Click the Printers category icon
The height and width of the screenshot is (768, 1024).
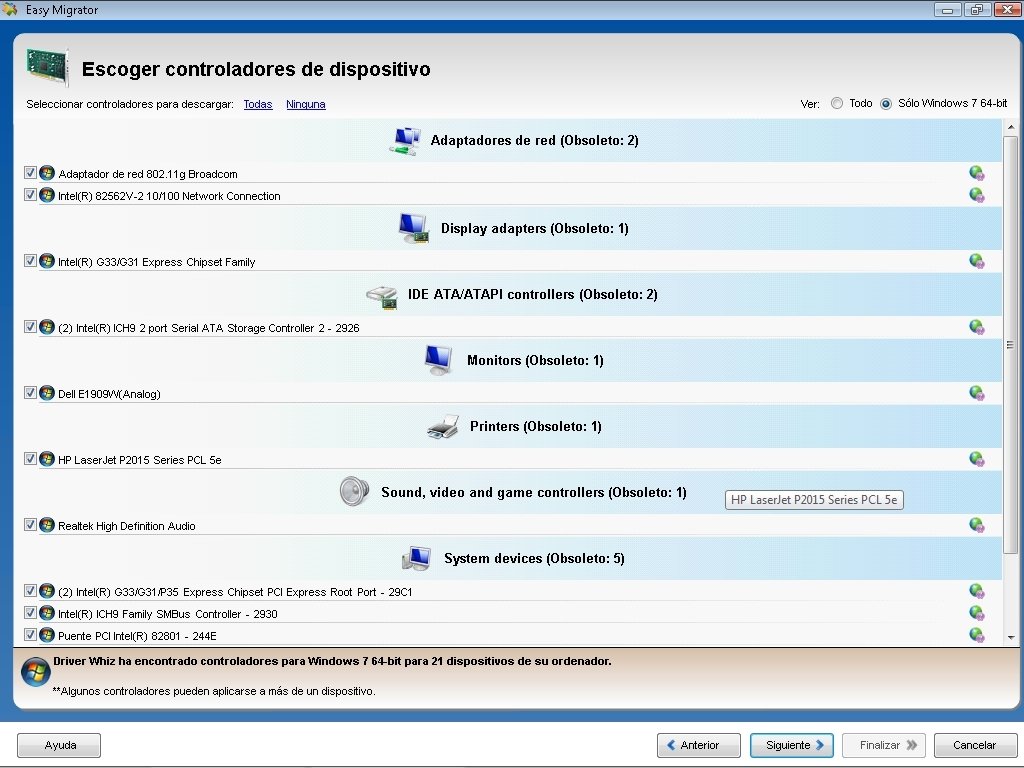pos(443,426)
